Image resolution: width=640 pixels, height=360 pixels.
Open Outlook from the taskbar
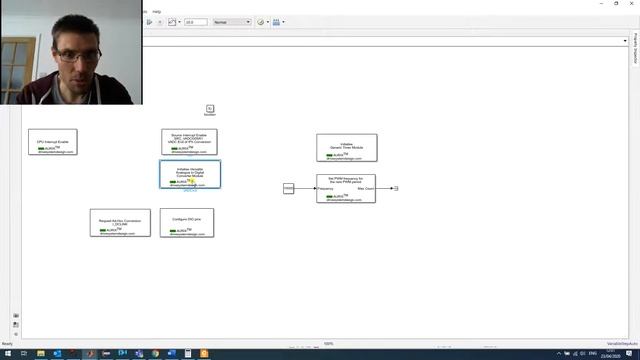(x=57, y=353)
